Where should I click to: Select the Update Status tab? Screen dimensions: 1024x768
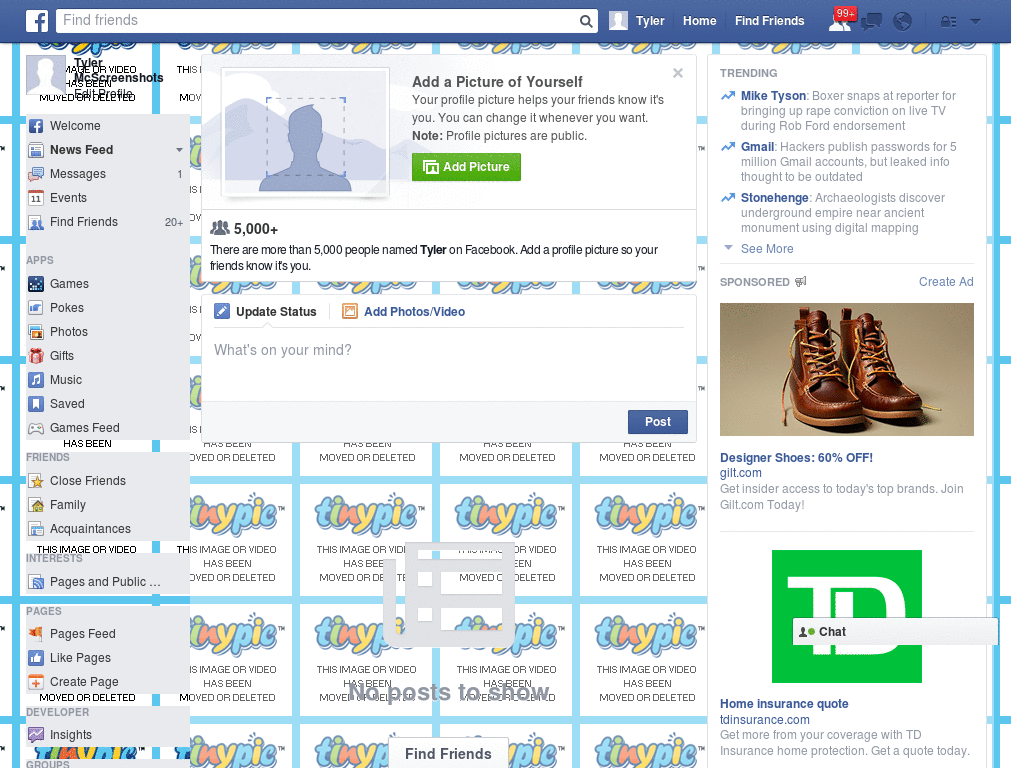click(266, 312)
